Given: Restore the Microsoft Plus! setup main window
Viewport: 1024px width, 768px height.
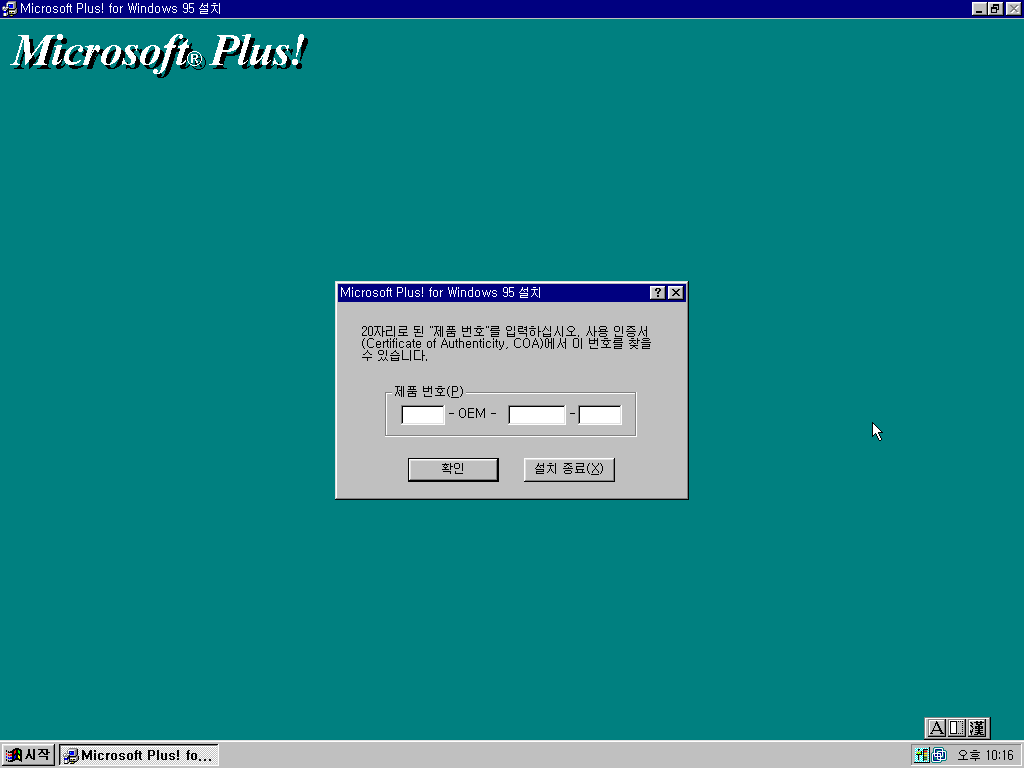Looking at the screenshot, I should click(995, 8).
